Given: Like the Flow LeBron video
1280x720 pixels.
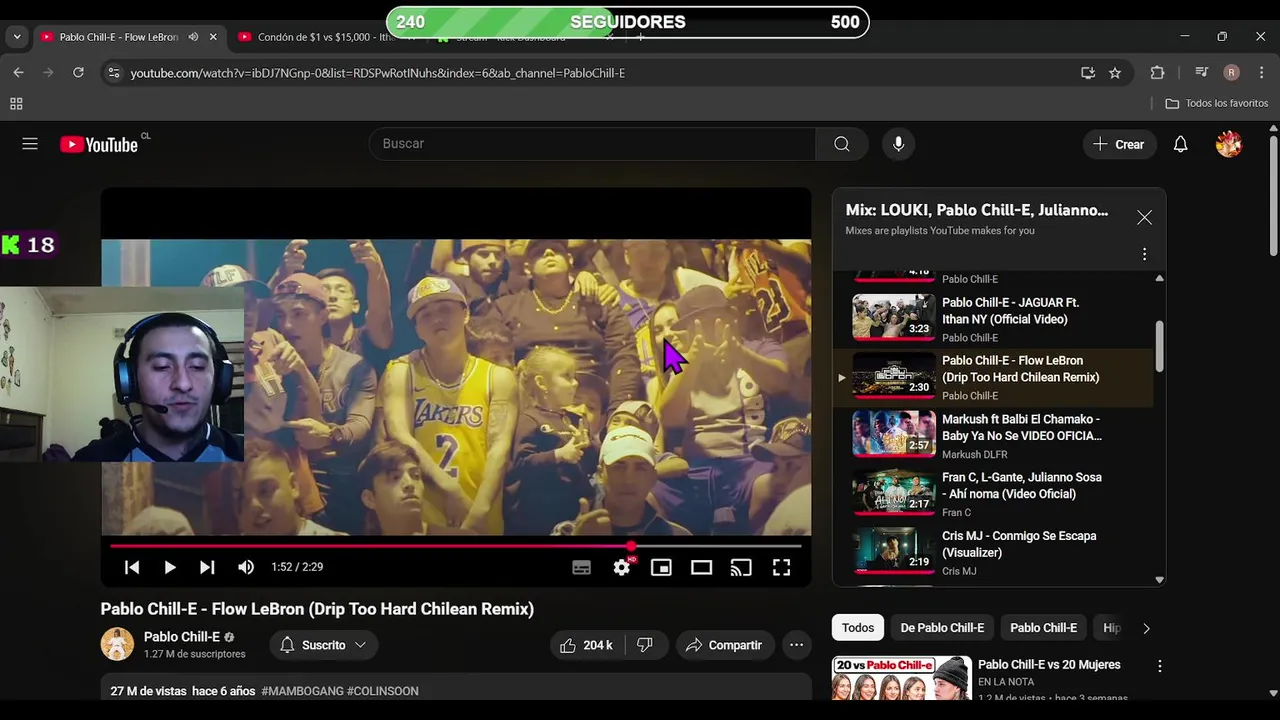Looking at the screenshot, I should pyautogui.click(x=586, y=645).
